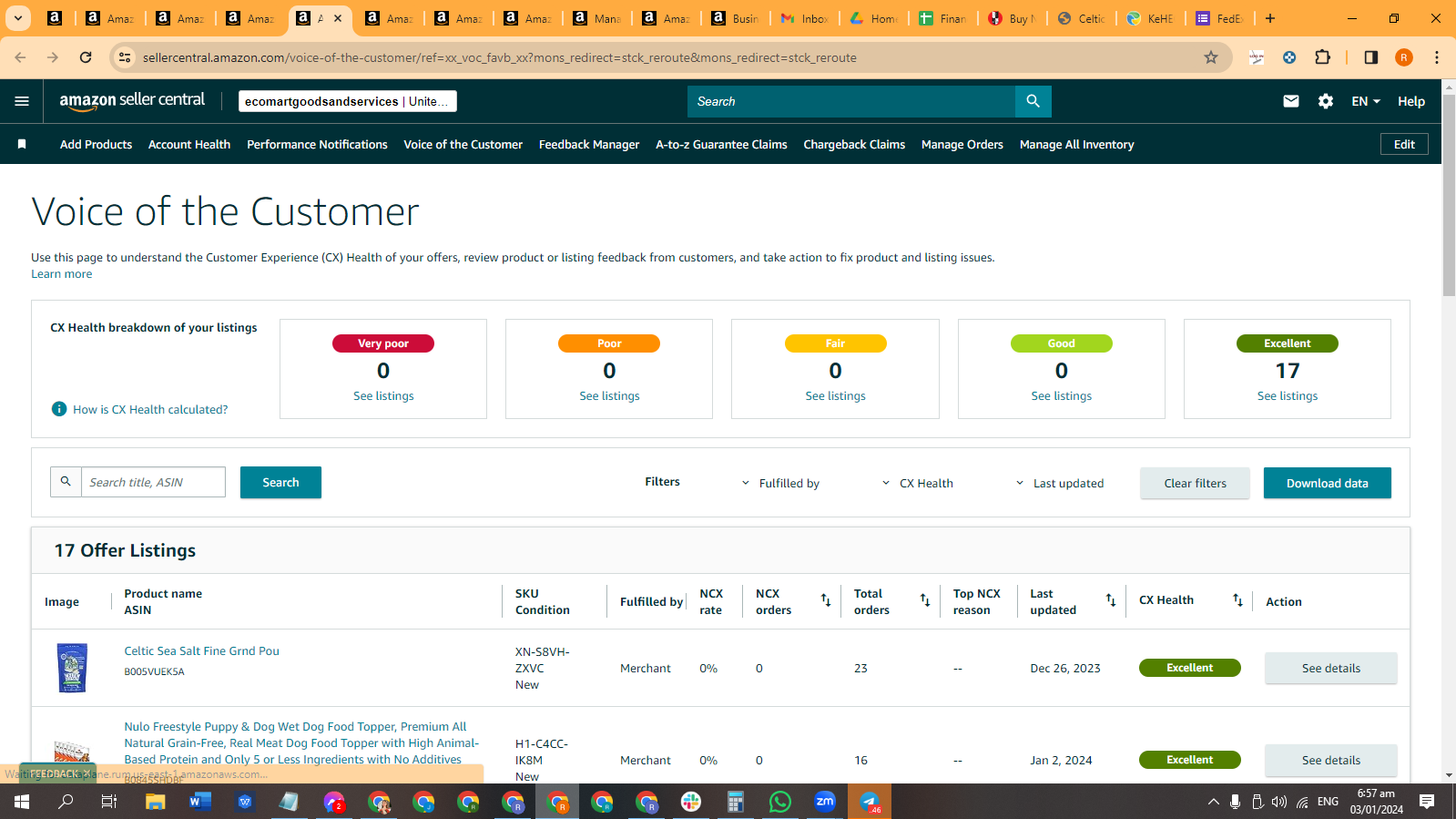Open a new browser tab
The height and width of the screenshot is (819, 1456).
1270,18
